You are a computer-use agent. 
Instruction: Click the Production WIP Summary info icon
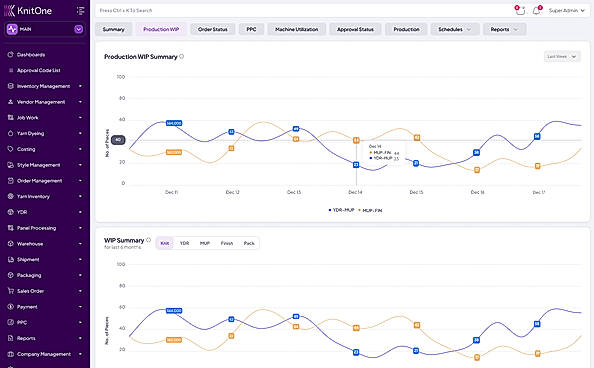coord(182,56)
